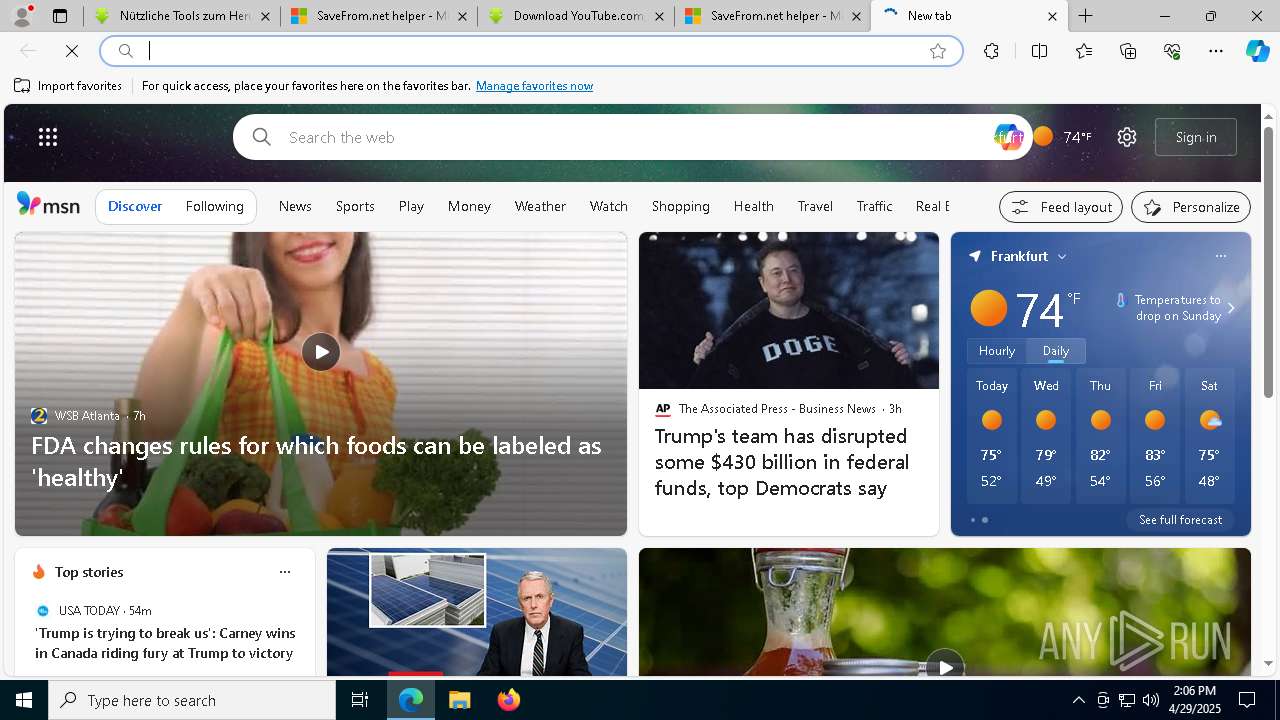Image resolution: width=1280 pixels, height=720 pixels.
Task: Click the Sign in button
Action: [x=1196, y=137]
